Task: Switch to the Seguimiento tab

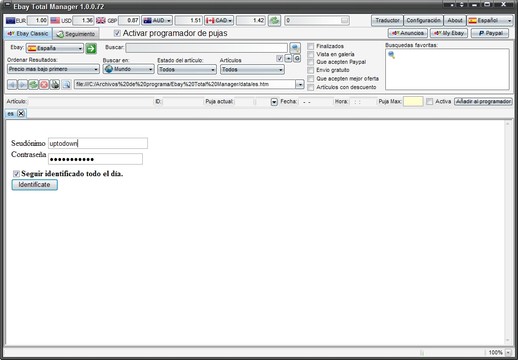Action: click(76, 34)
